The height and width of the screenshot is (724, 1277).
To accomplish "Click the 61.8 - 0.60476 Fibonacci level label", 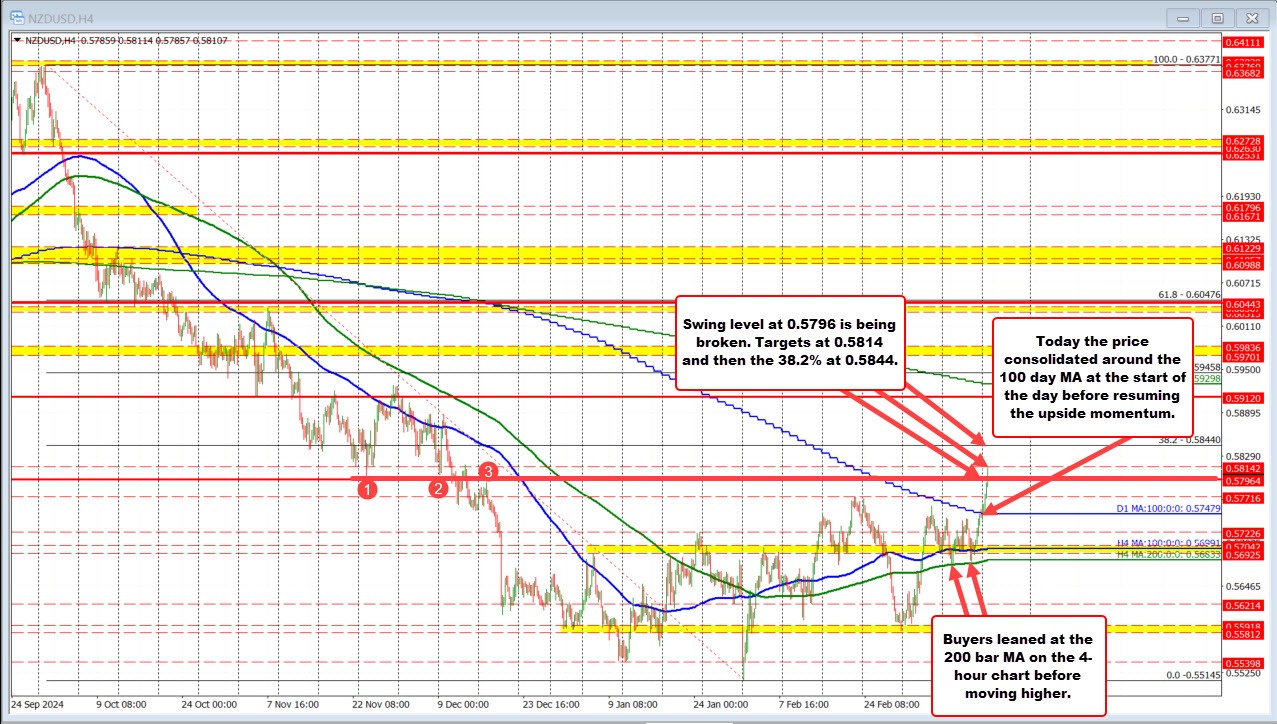I will pyautogui.click(x=1185, y=294).
